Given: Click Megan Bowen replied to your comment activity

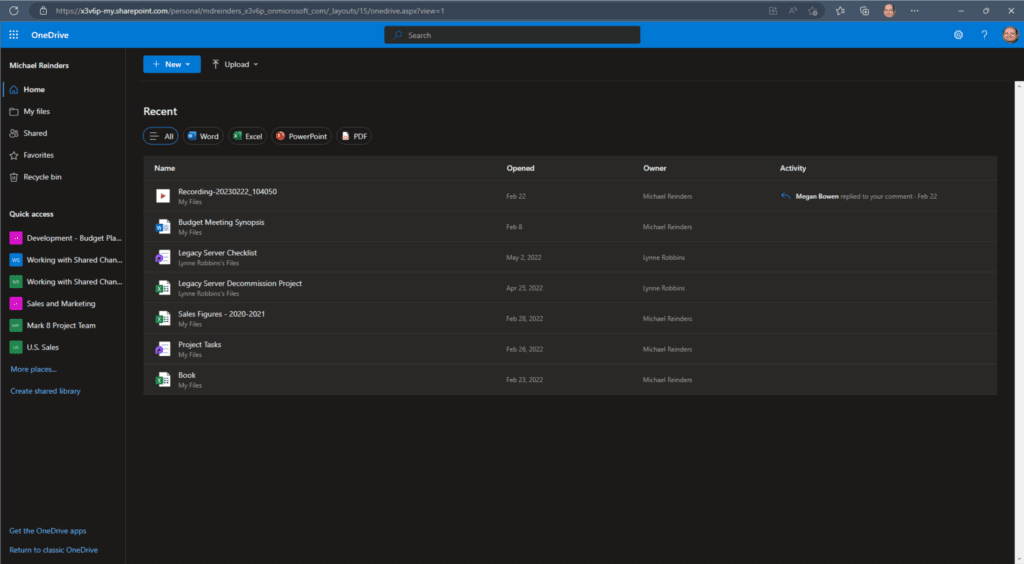Looking at the screenshot, I should click(866, 196).
